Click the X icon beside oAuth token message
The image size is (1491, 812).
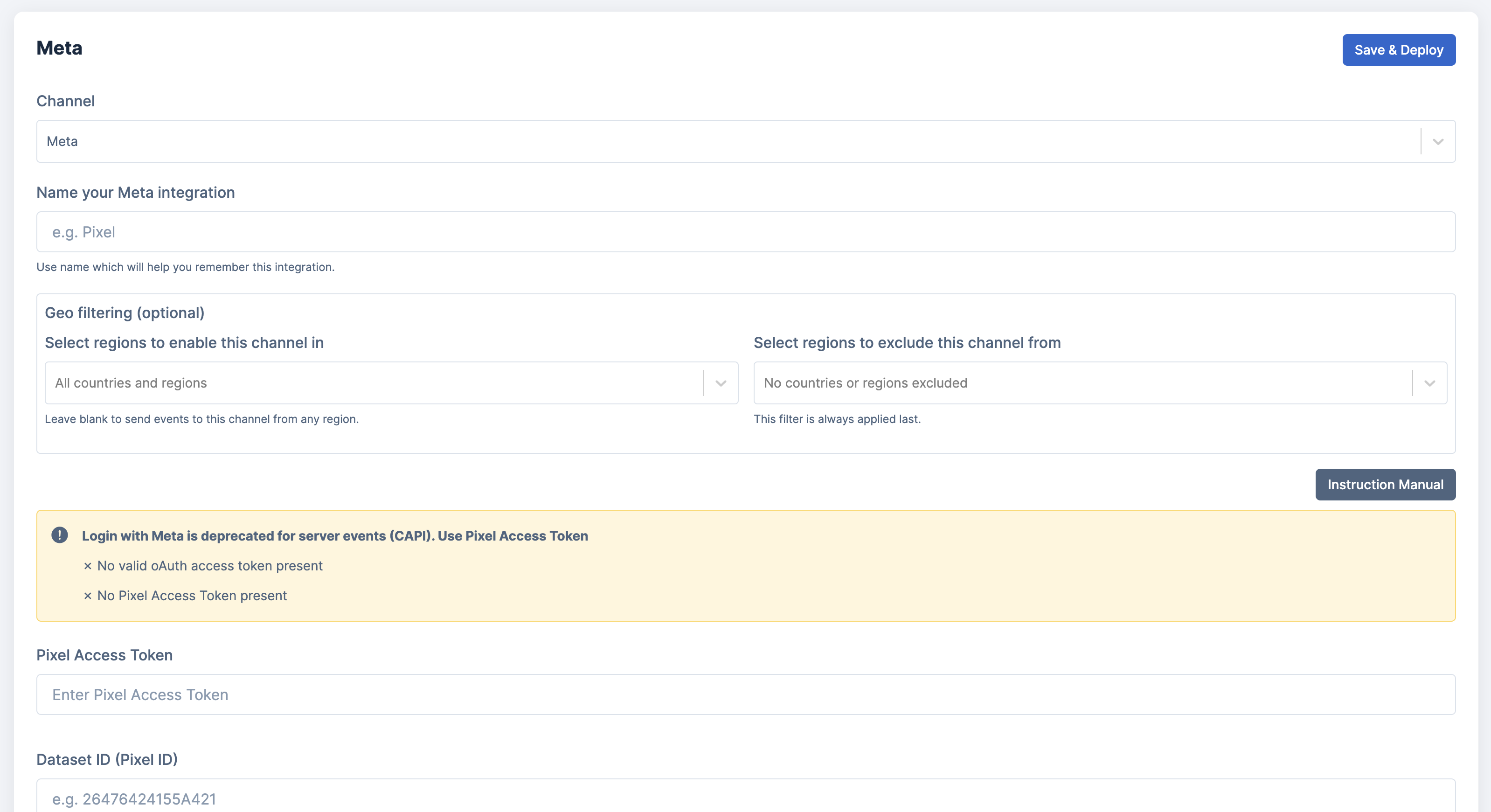point(87,566)
